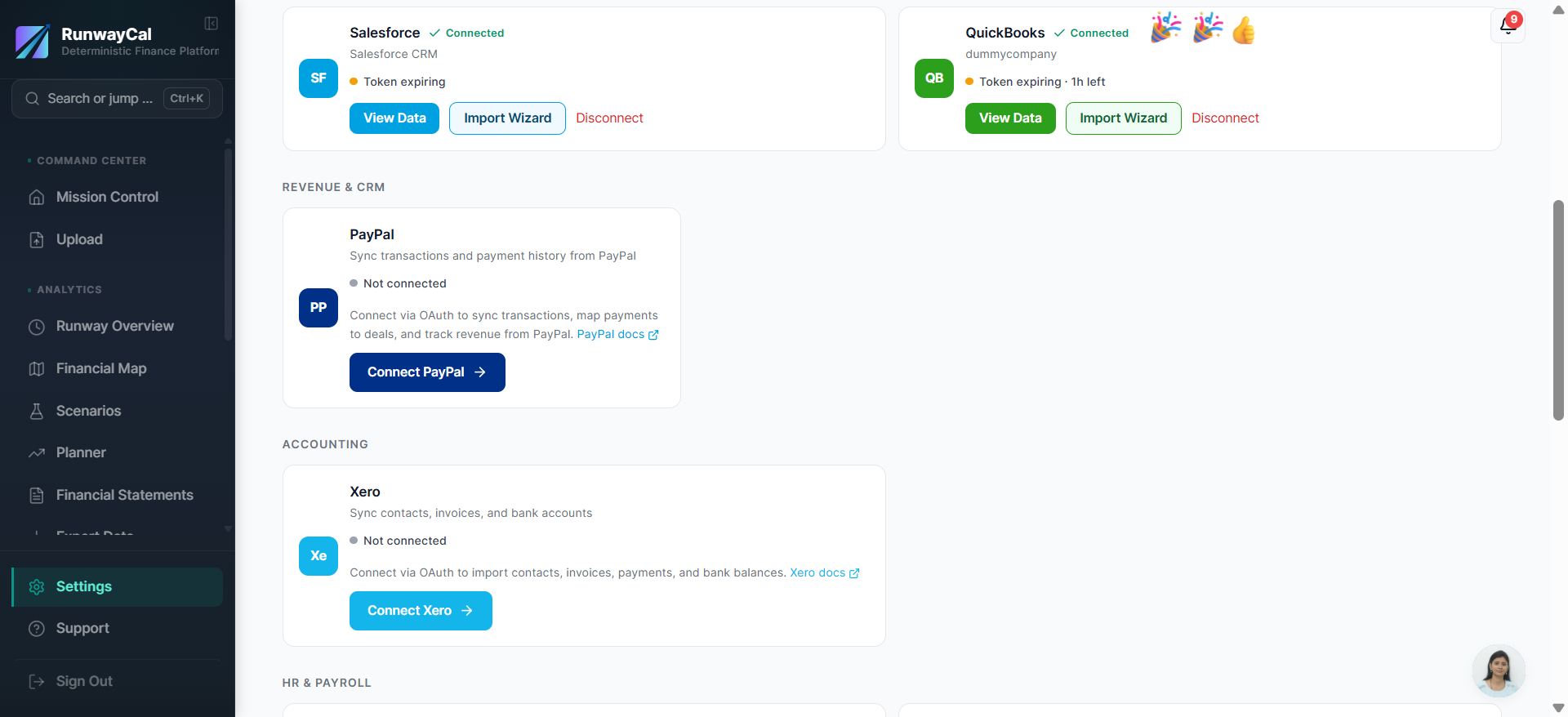The height and width of the screenshot is (717, 1568).
Task: Open Financial Map
Action: 118,369
